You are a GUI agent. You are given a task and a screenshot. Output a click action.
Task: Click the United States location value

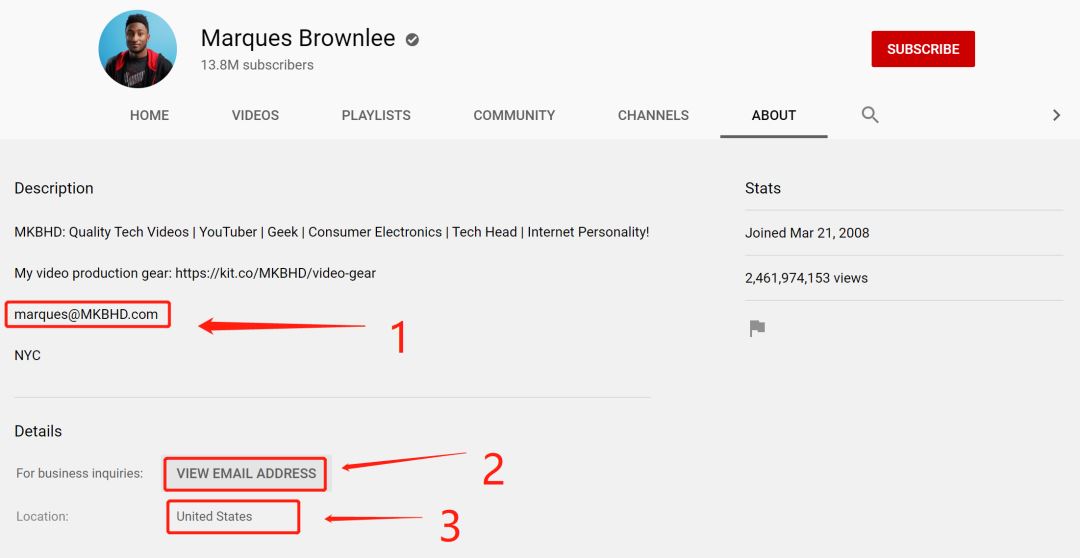coord(214,516)
